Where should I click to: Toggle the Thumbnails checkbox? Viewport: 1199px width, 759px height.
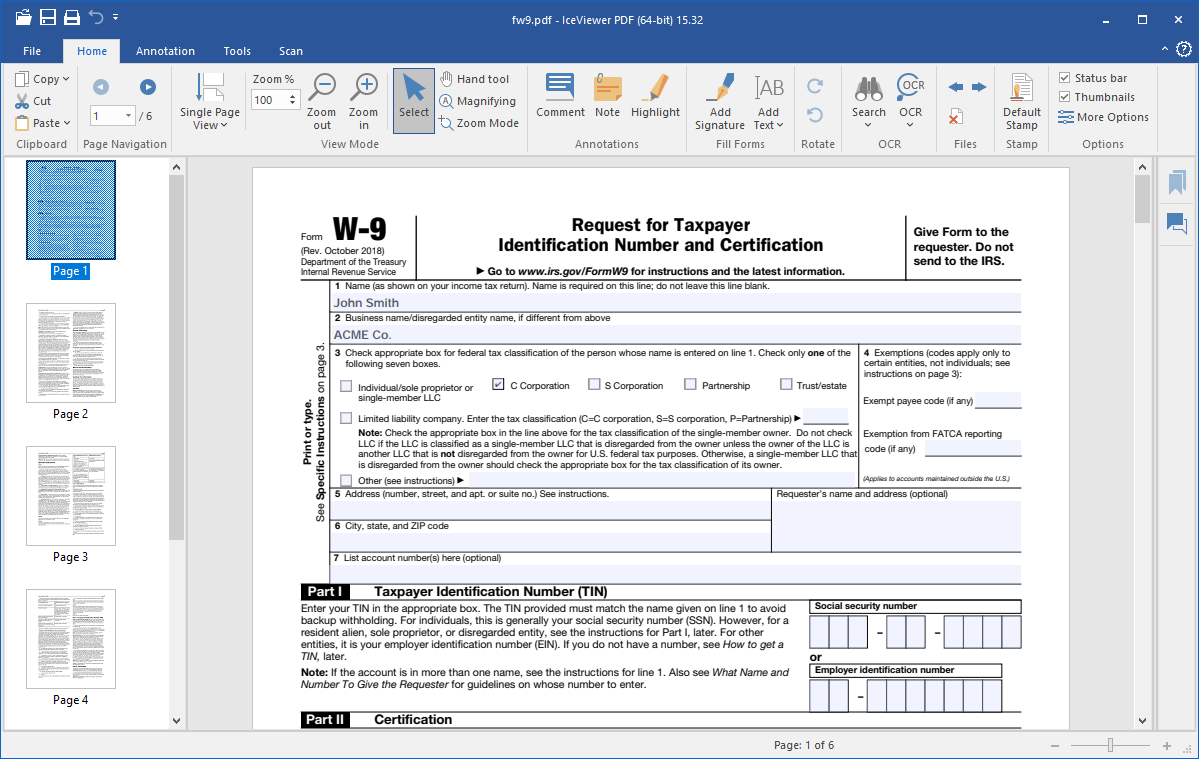pos(1064,97)
